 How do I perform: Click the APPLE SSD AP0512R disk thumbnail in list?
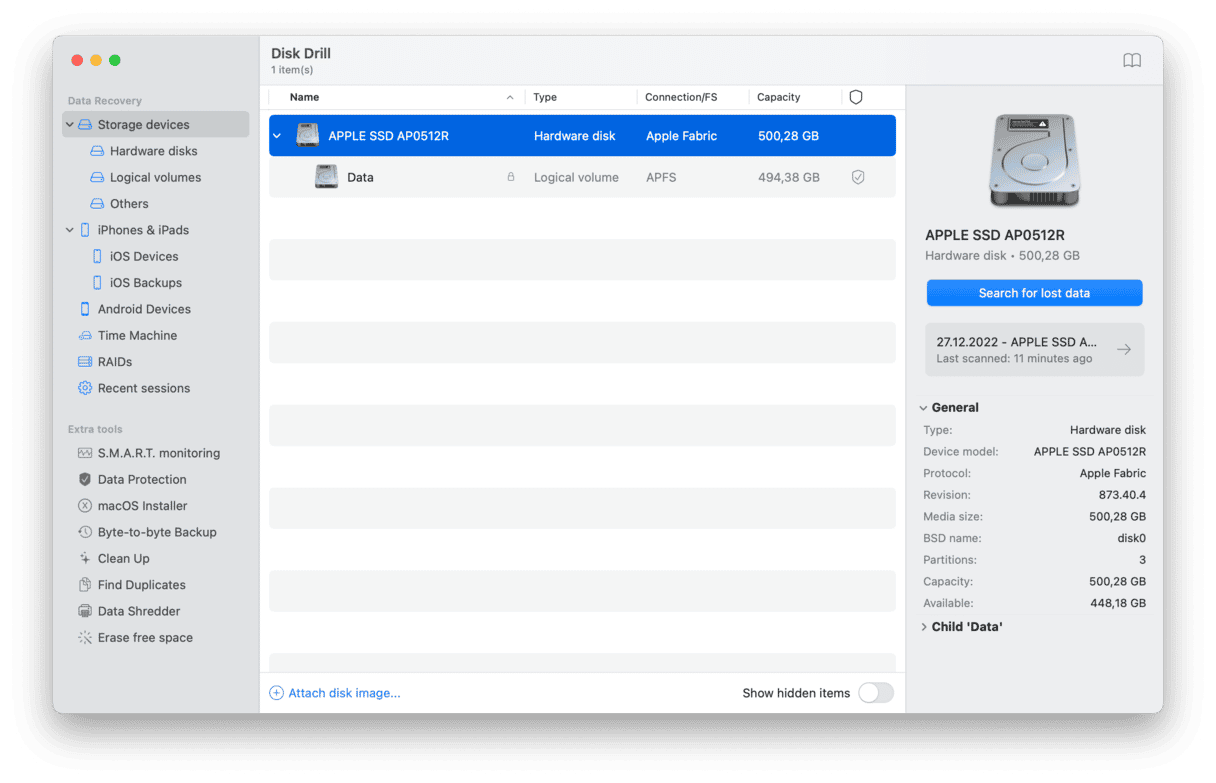[307, 136]
